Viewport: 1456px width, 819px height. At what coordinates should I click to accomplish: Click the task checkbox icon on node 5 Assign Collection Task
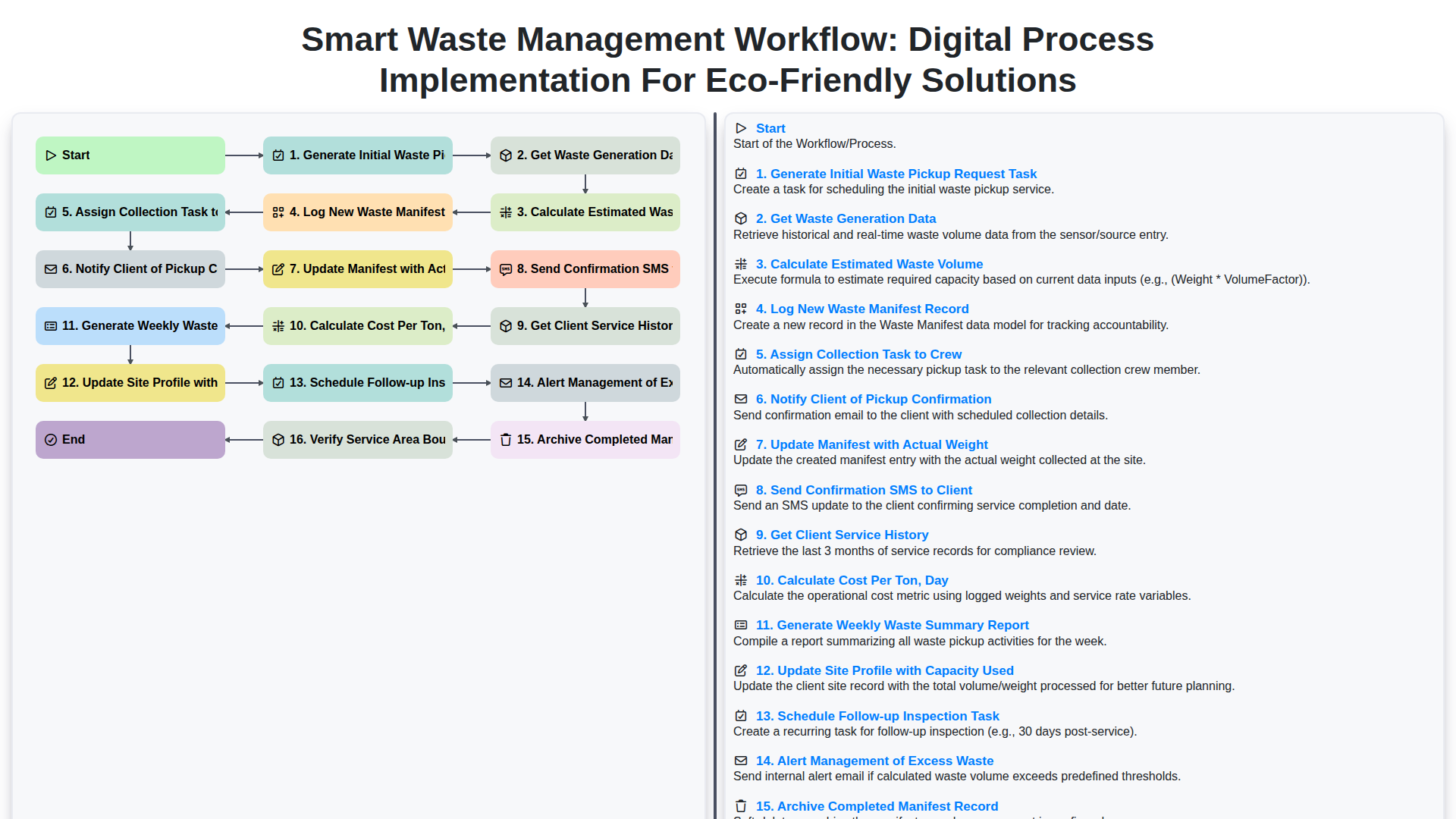(51, 212)
